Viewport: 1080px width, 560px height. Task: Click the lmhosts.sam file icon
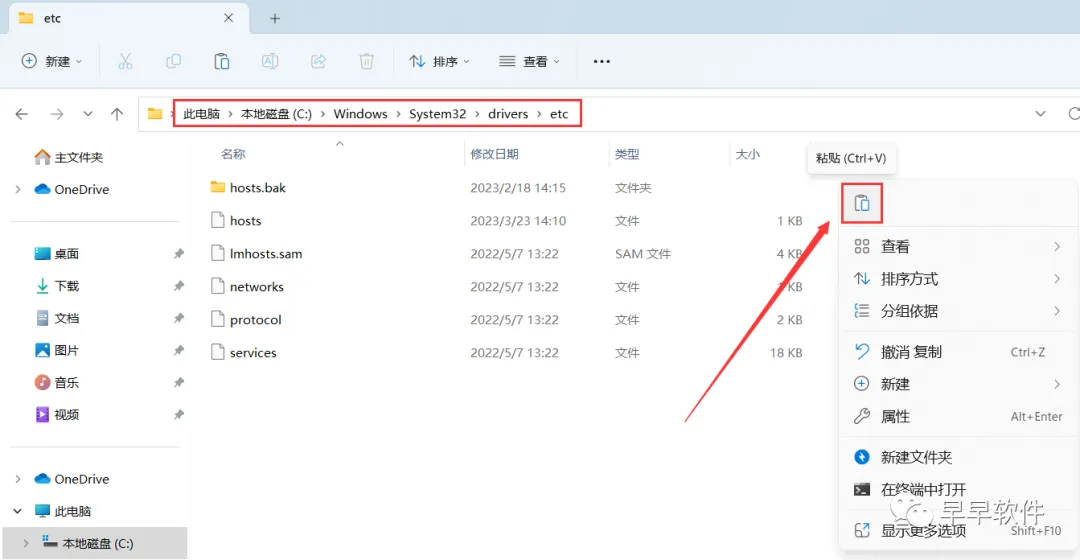click(x=218, y=253)
